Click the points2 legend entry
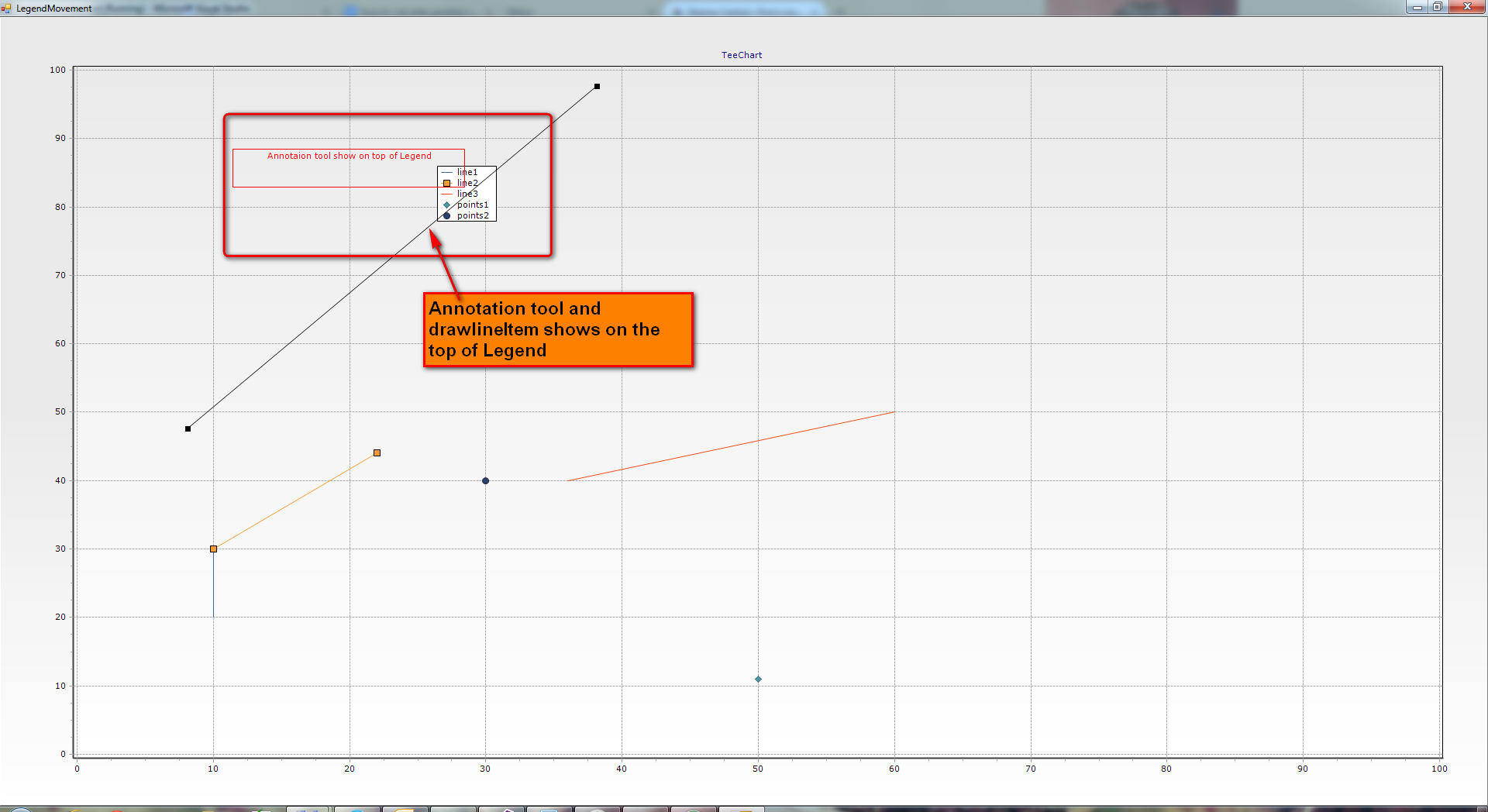The width and height of the screenshot is (1488, 812). (x=467, y=215)
